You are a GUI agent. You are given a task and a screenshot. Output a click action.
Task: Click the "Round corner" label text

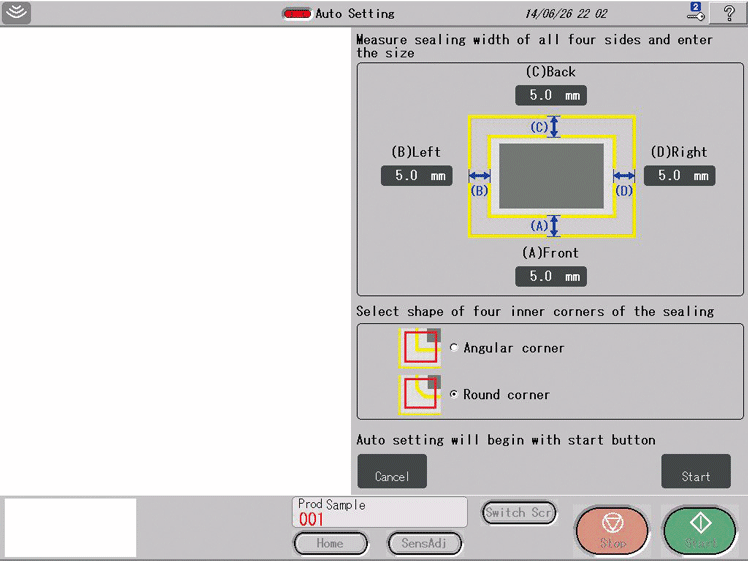click(x=507, y=395)
